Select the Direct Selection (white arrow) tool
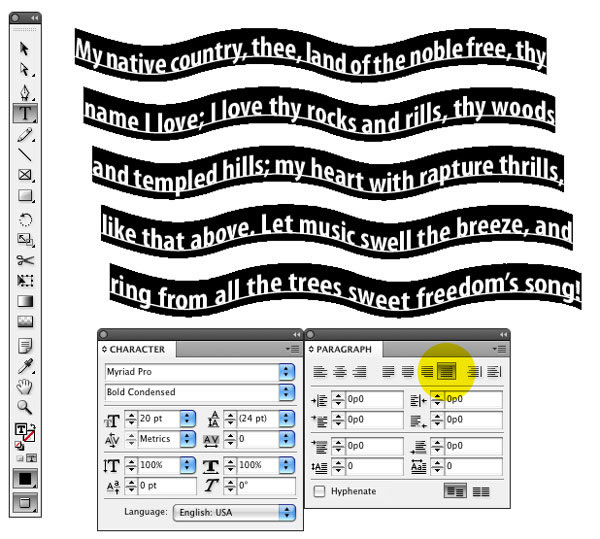 [x=24, y=70]
